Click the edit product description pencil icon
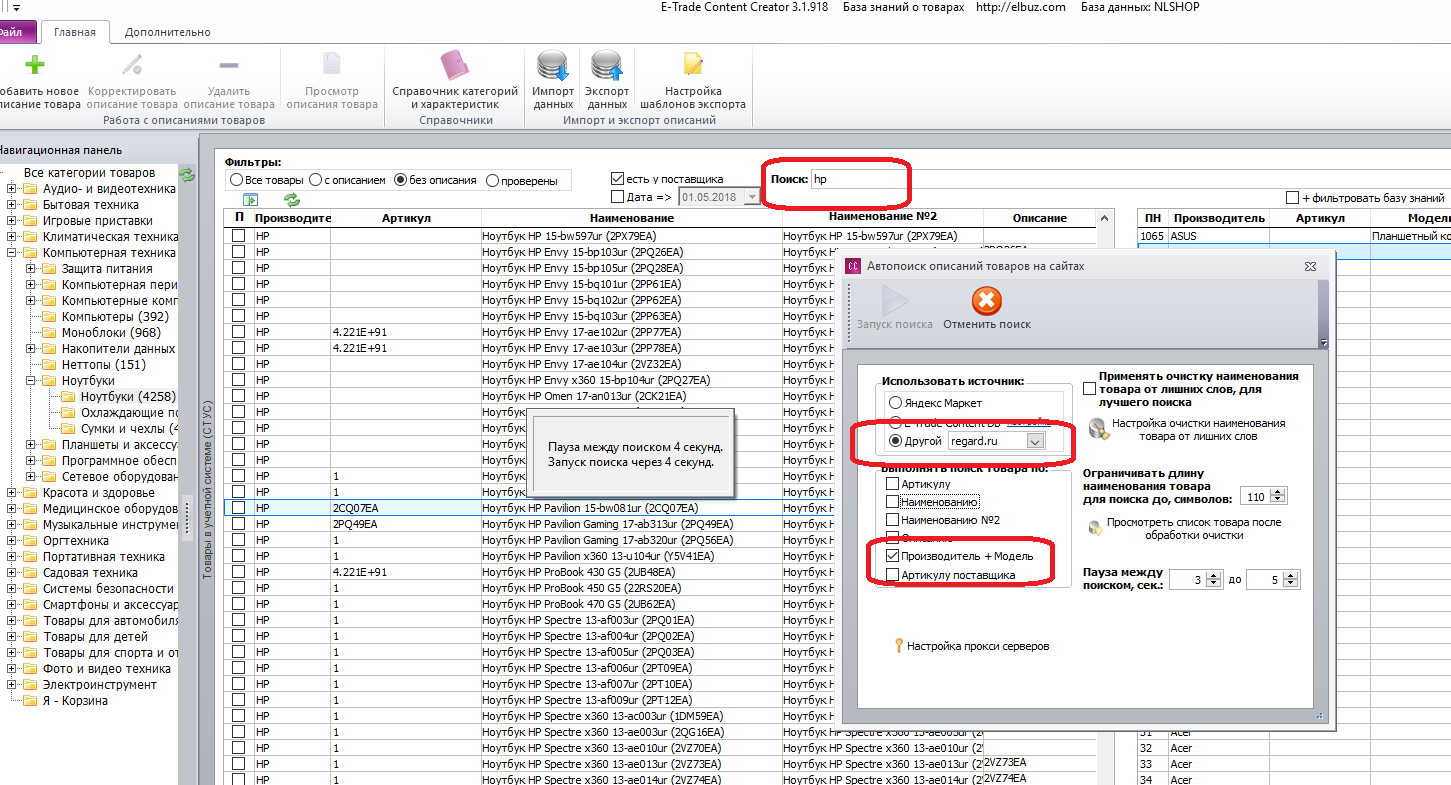 [131, 66]
